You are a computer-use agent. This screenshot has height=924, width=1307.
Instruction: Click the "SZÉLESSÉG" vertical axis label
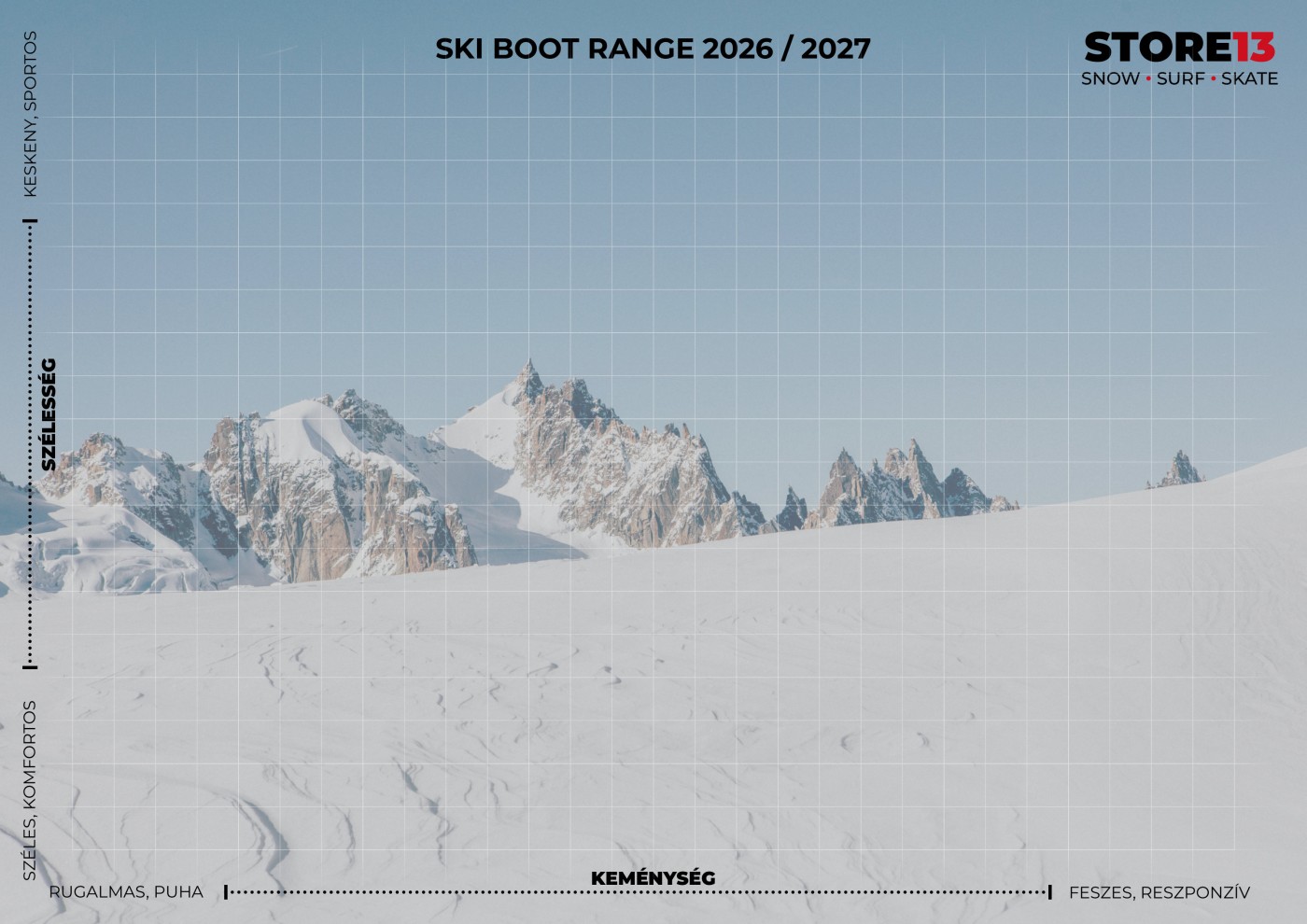pos(49,414)
